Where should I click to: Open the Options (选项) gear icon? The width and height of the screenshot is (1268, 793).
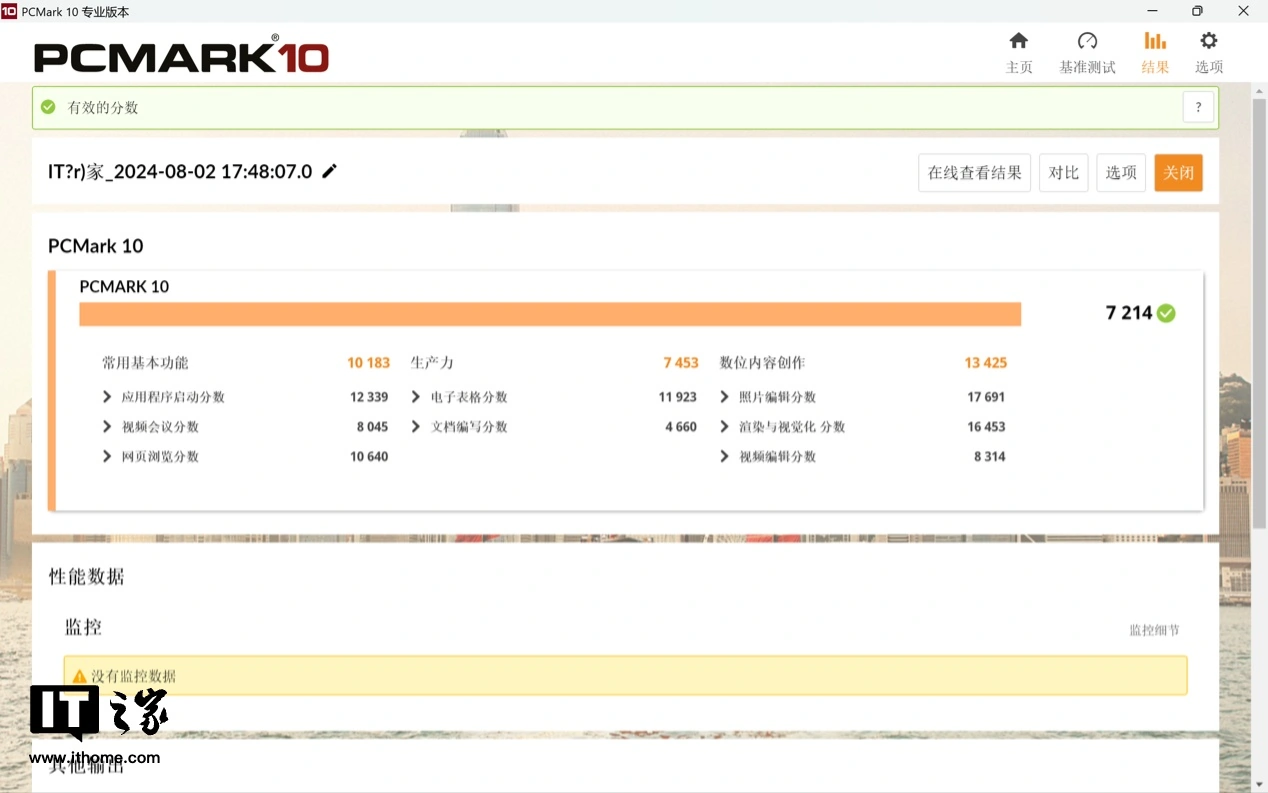click(1208, 41)
